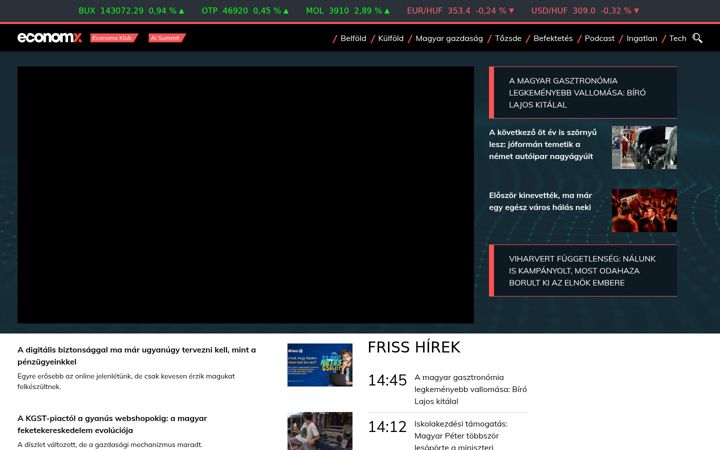Open the search magnifier icon

697,38
